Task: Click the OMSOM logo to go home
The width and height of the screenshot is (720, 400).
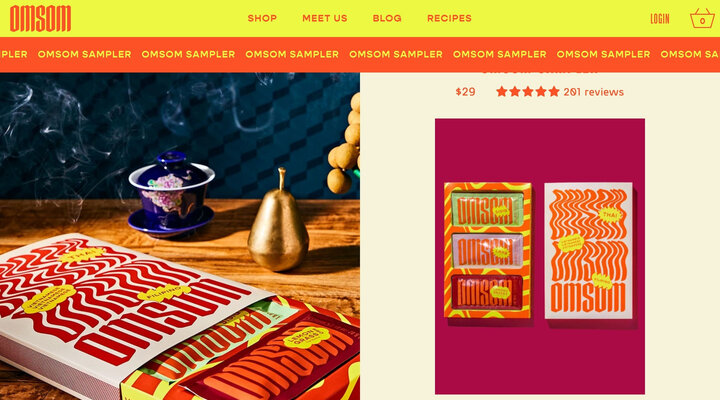Action: (40, 18)
